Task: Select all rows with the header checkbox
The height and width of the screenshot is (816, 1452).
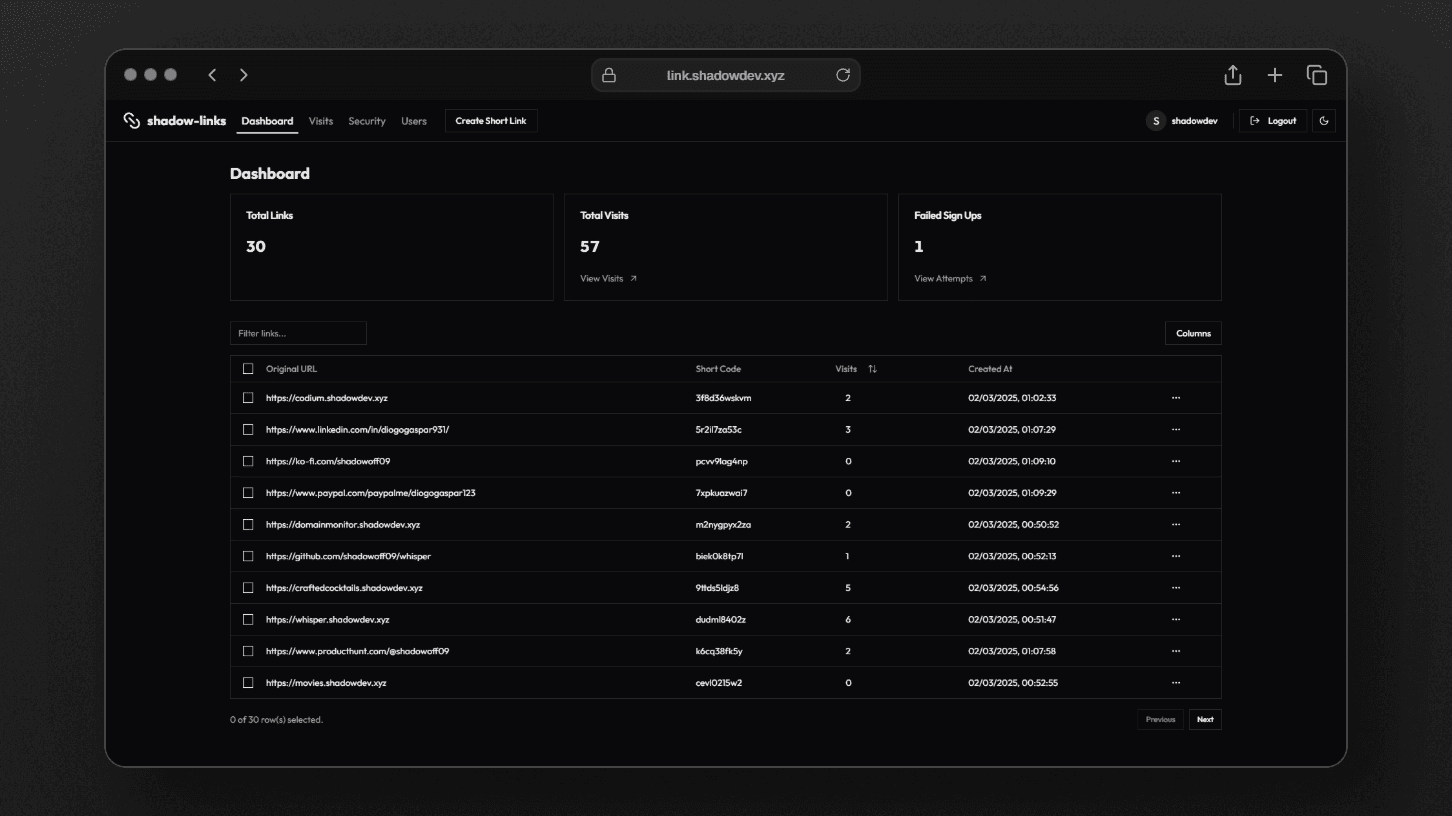Action: 248,369
